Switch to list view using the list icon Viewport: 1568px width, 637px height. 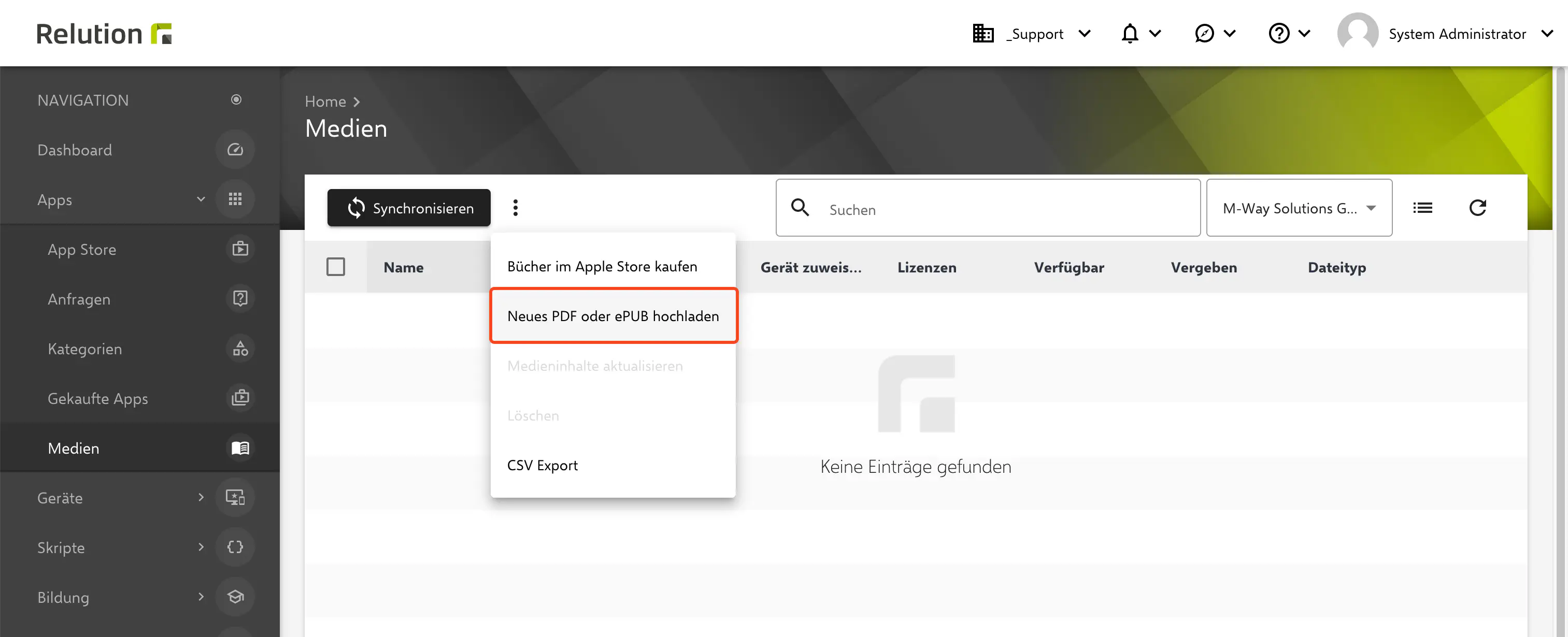pos(1423,208)
